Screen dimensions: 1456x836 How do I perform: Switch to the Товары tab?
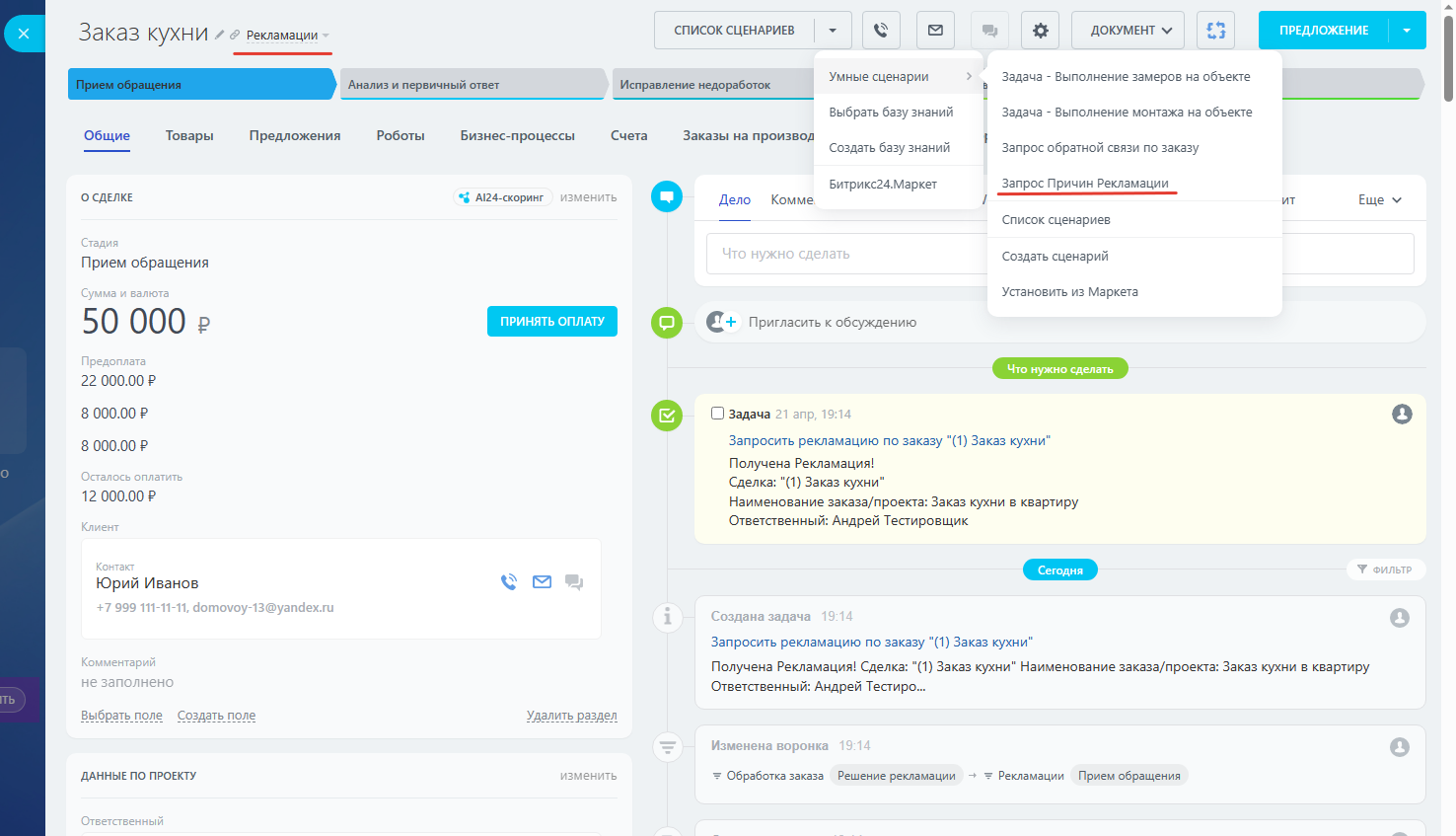tap(189, 135)
